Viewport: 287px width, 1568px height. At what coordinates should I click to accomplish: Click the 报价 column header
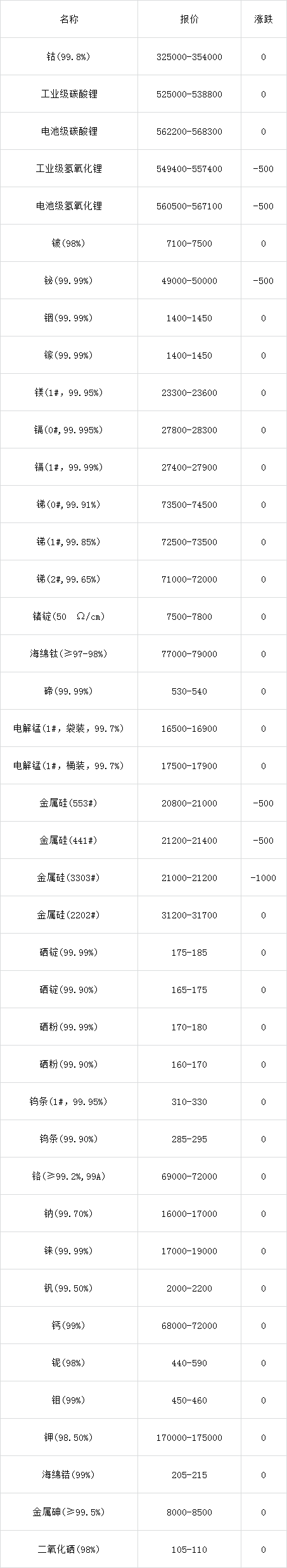pyautogui.click(x=189, y=19)
